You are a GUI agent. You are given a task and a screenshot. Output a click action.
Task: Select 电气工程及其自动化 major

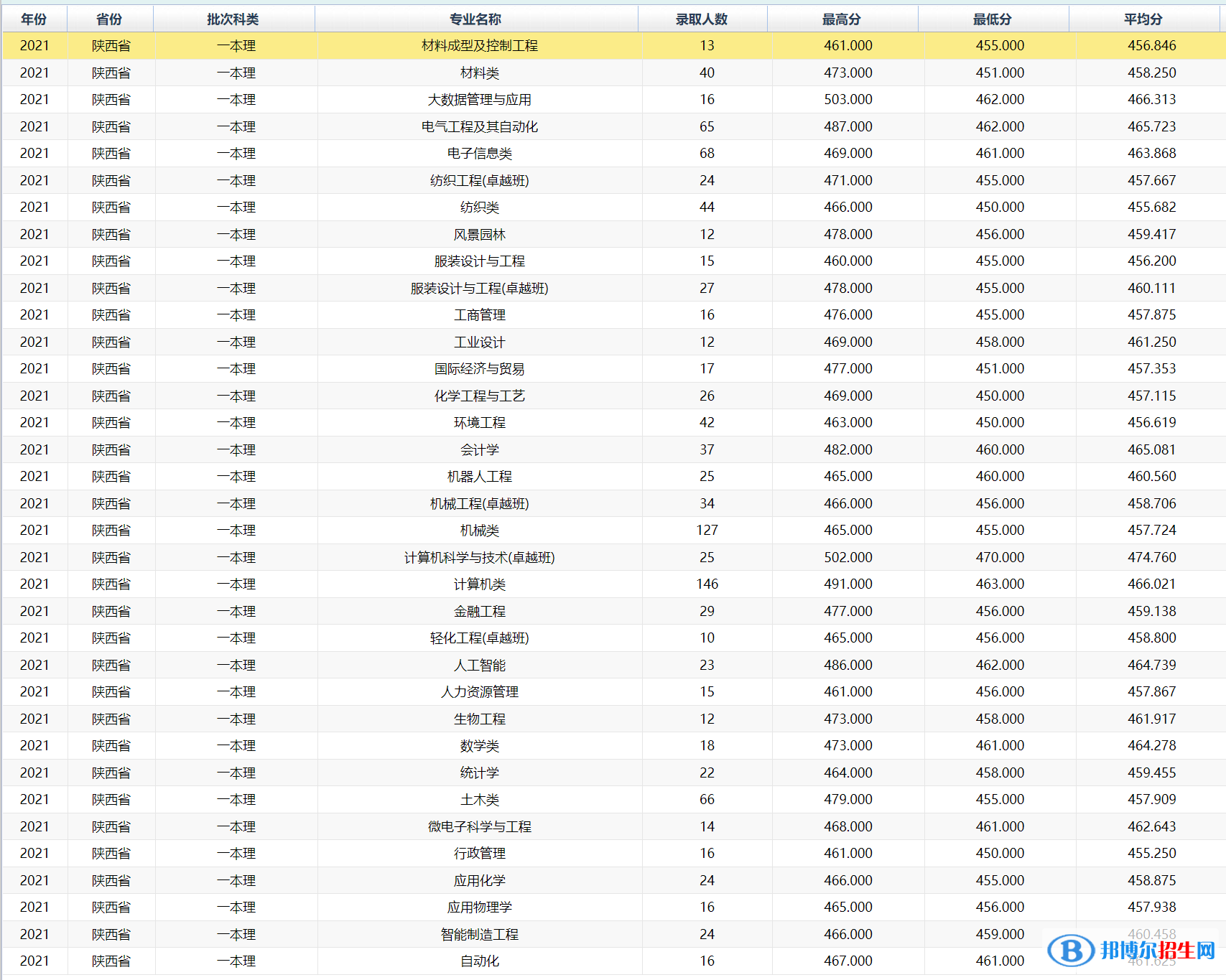(480, 126)
